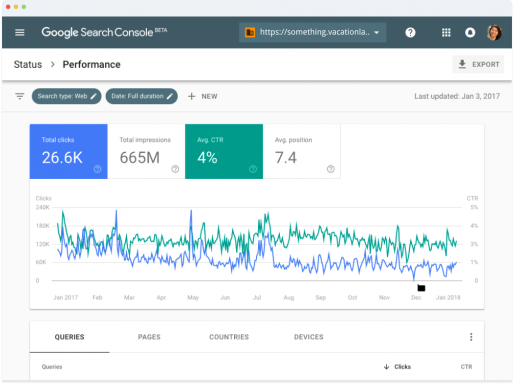Sort table by CTR column header

pos(466,367)
